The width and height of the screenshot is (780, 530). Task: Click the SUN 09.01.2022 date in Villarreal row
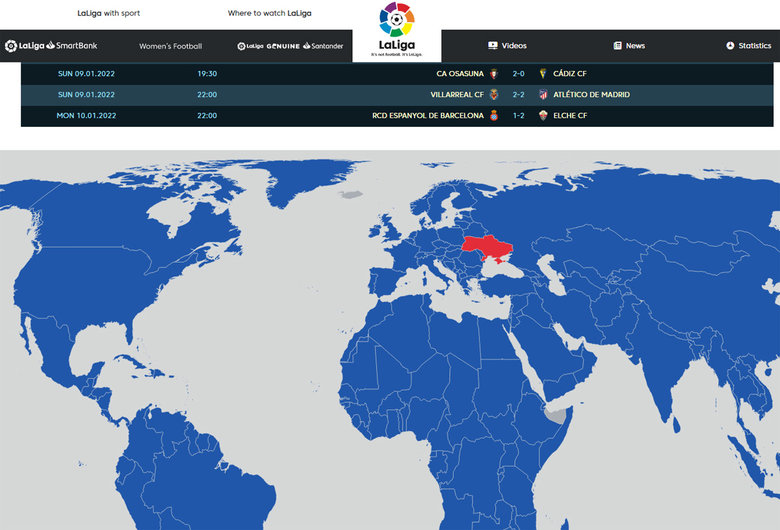86,95
